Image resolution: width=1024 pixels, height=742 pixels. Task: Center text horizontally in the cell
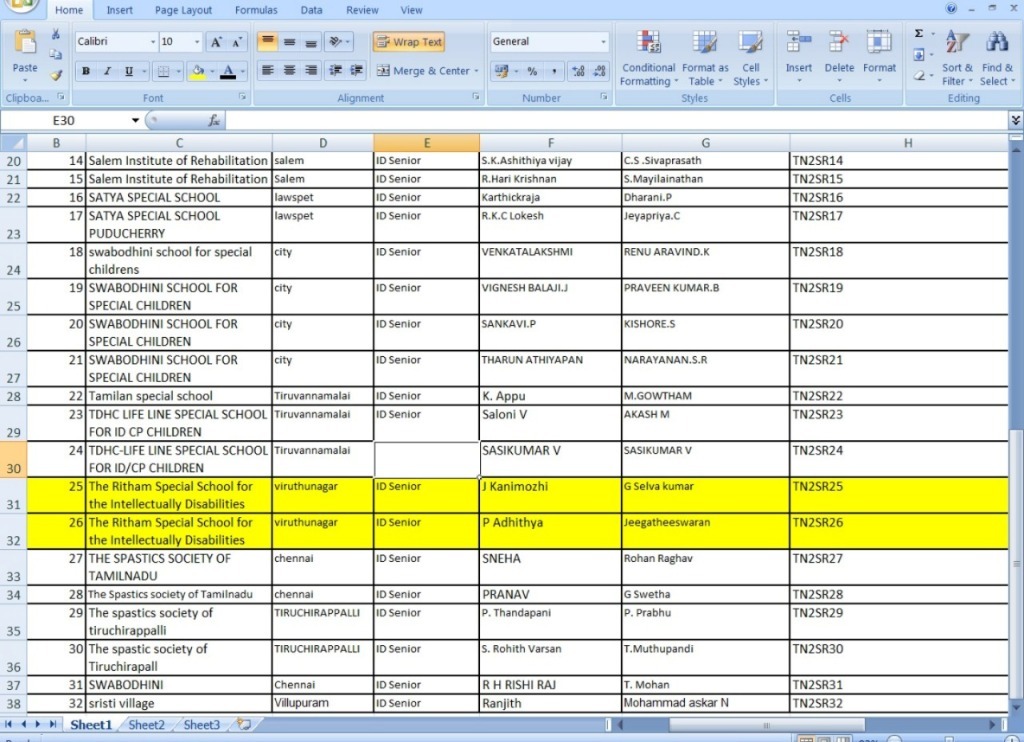click(x=289, y=71)
